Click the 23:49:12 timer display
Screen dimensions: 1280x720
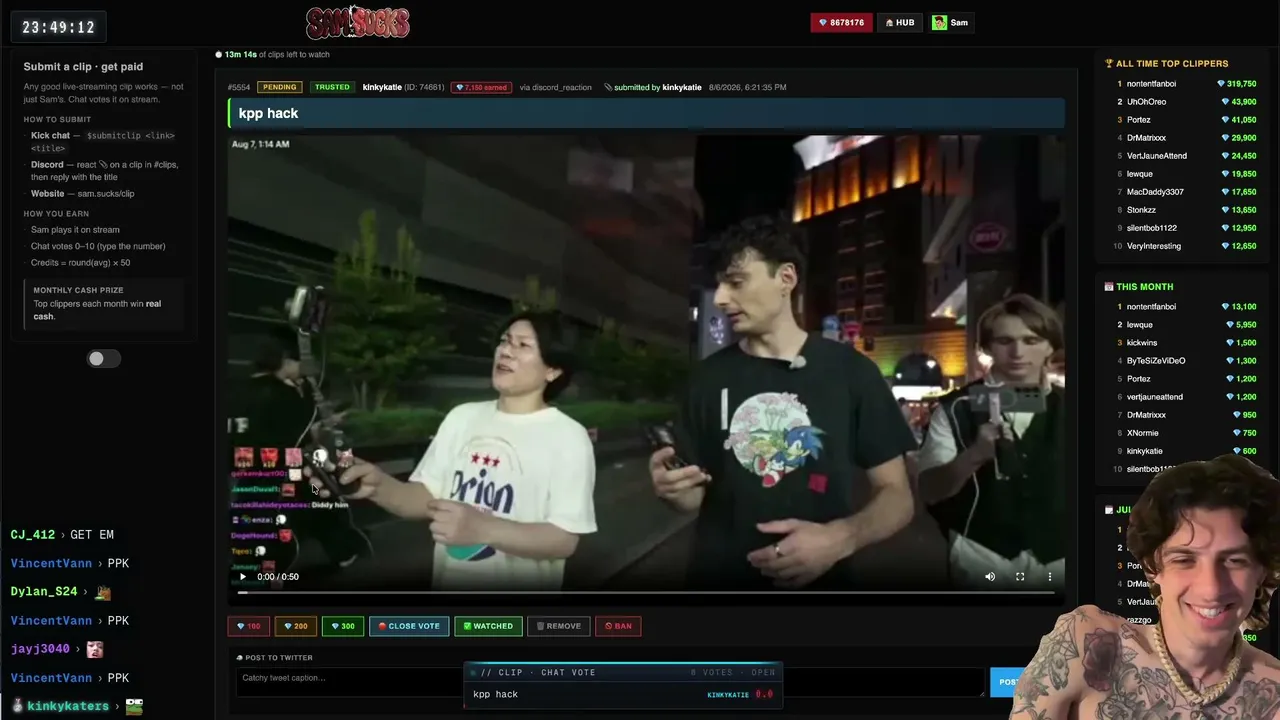59,27
